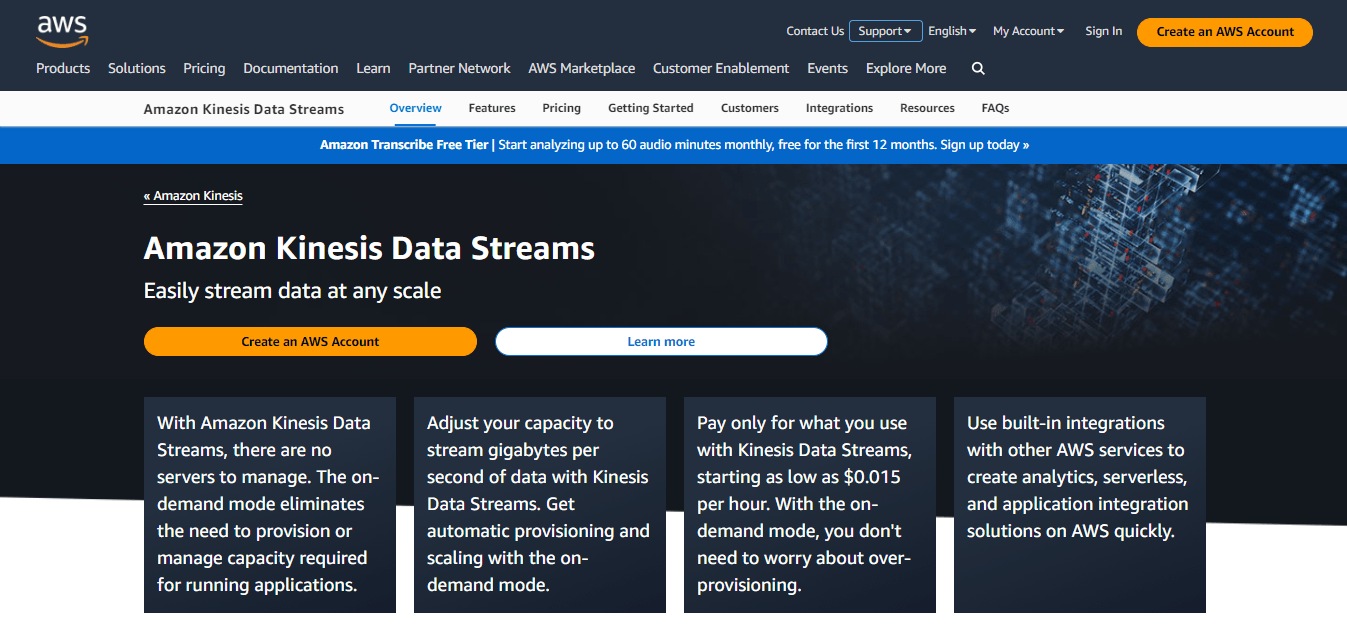Select the Solutions menu item

click(x=136, y=68)
